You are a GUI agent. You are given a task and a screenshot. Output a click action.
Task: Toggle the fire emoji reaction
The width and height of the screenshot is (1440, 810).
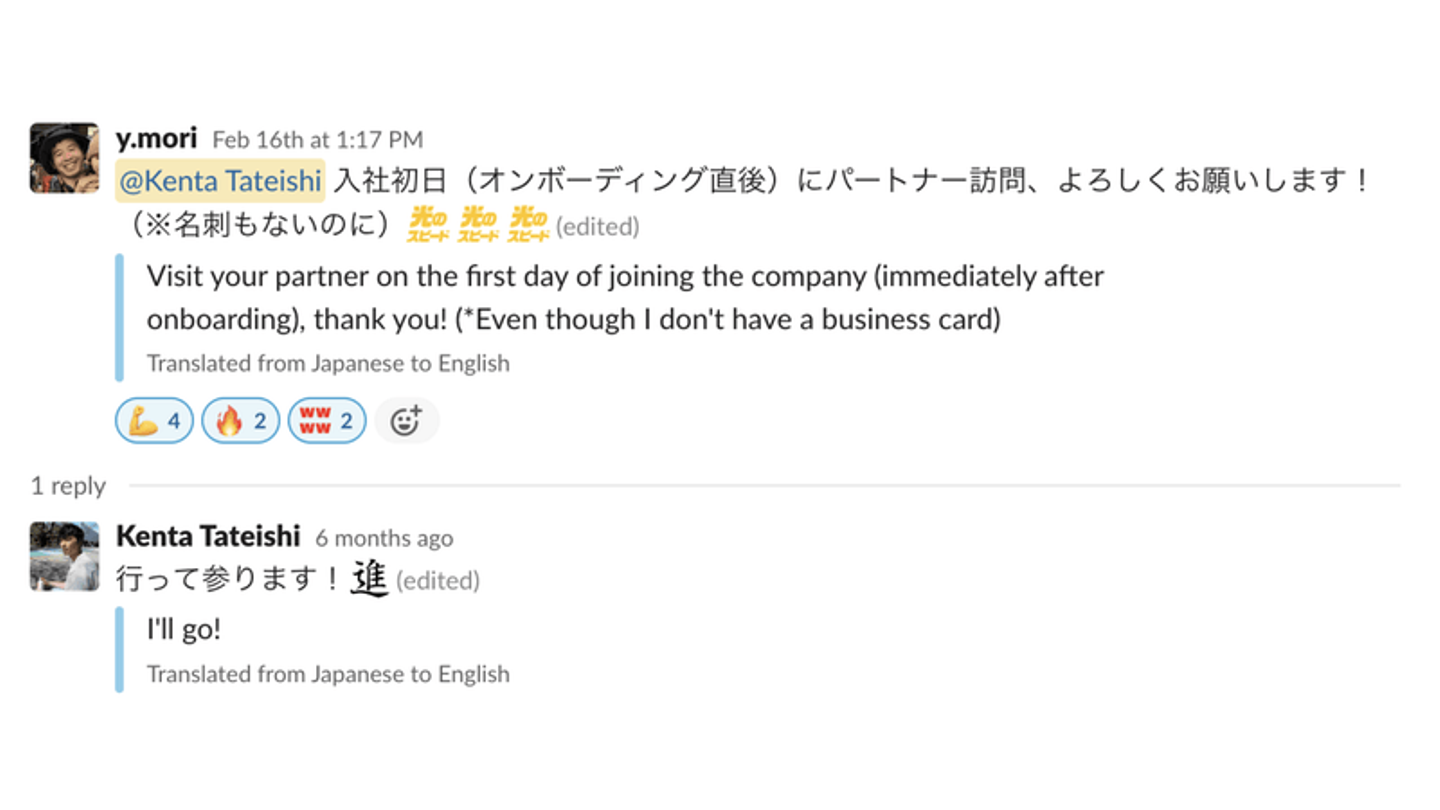tap(241, 421)
